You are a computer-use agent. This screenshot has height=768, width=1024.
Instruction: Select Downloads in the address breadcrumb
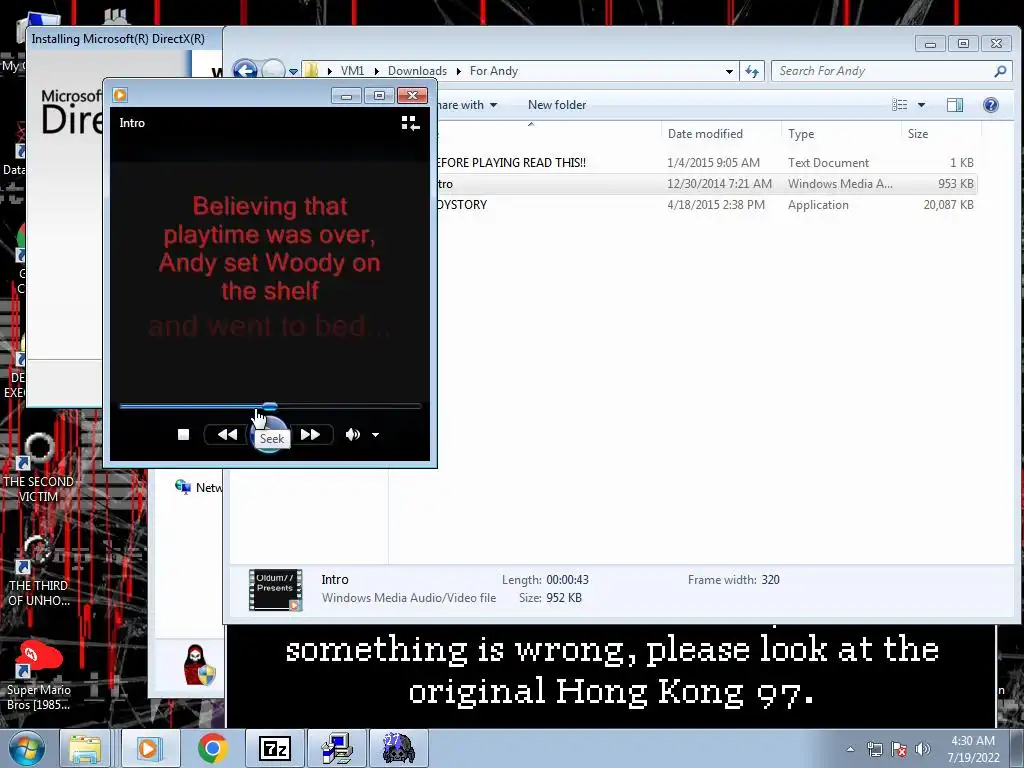tap(417, 71)
